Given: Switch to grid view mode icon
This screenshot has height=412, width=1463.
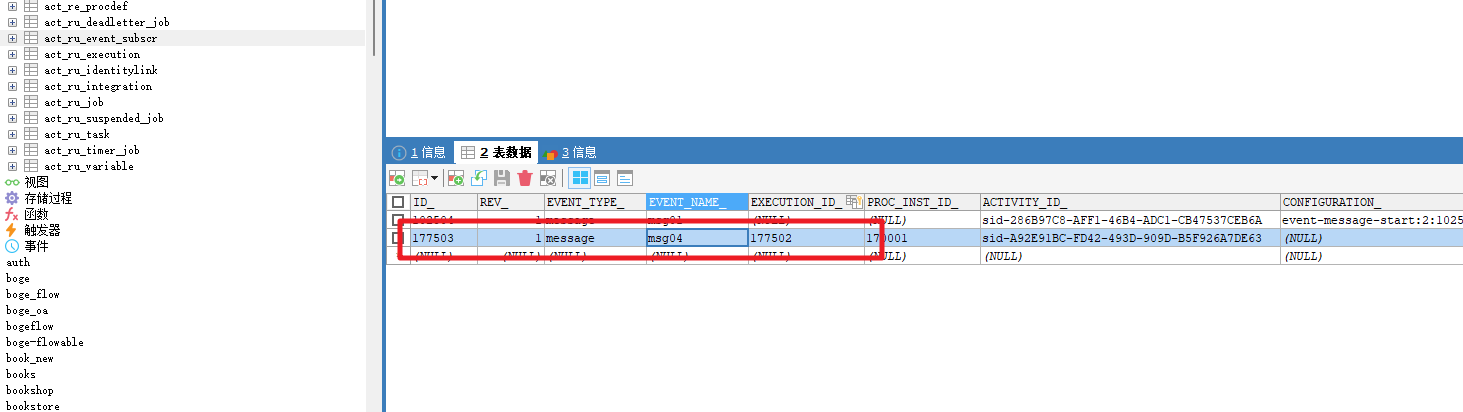Looking at the screenshot, I should pos(579,178).
